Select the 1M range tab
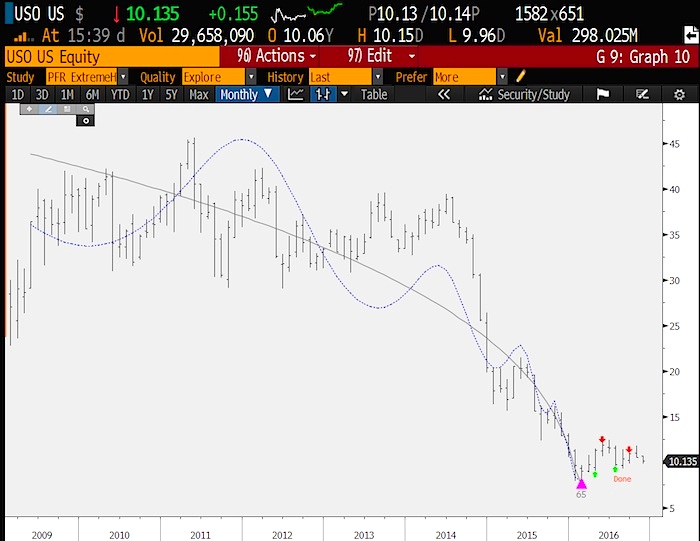700x541 pixels. pos(67,94)
